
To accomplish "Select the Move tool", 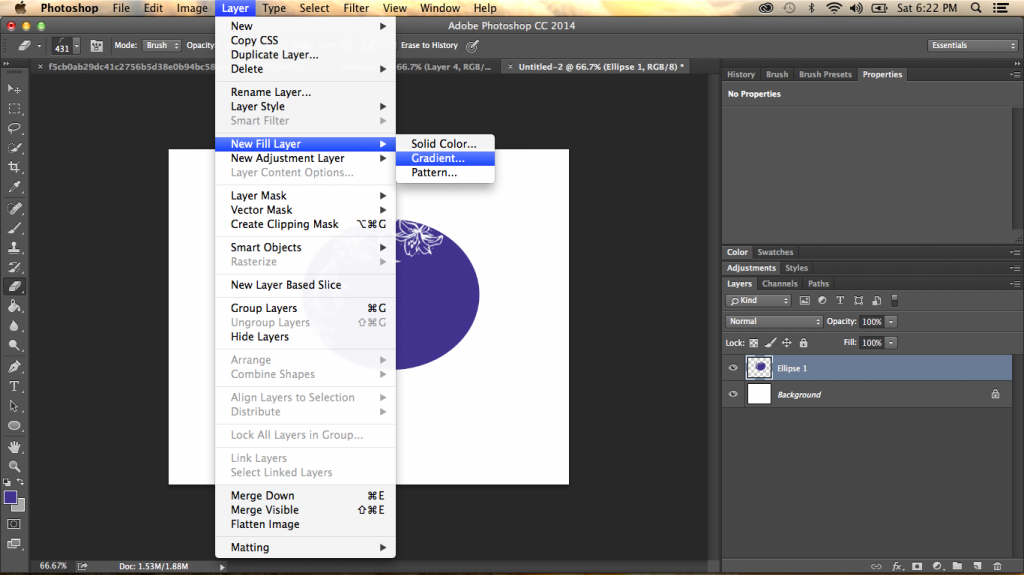I will (x=14, y=88).
